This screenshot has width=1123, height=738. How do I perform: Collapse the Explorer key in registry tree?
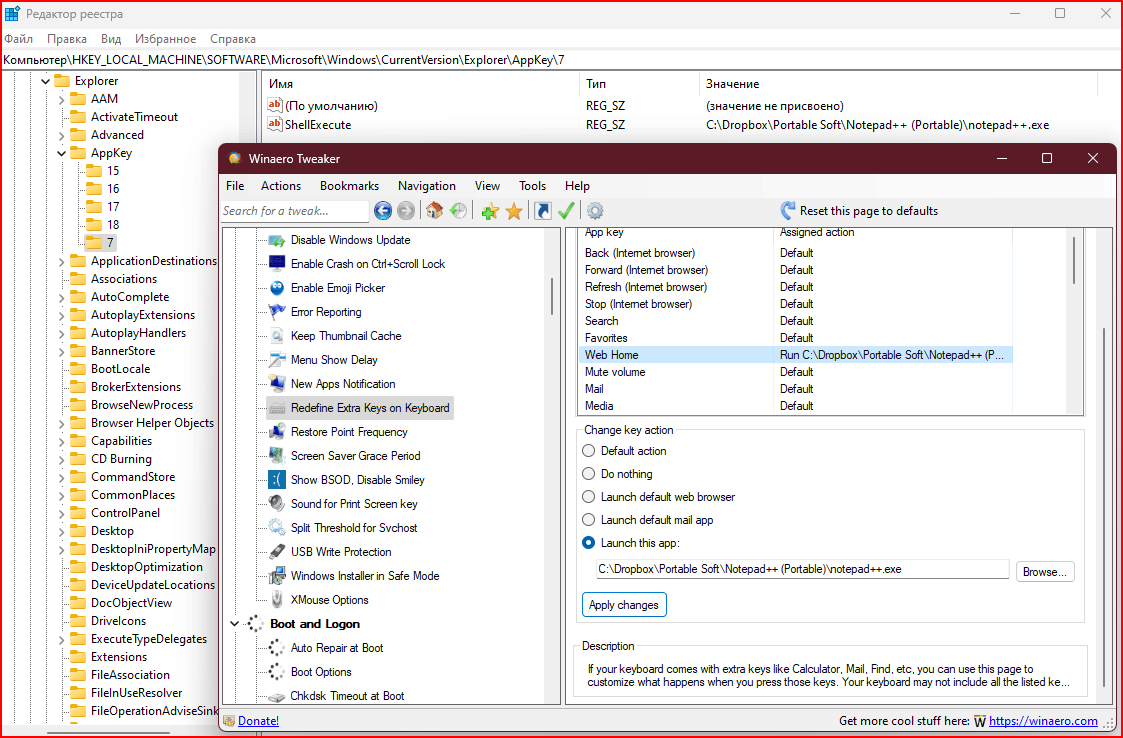(x=45, y=81)
